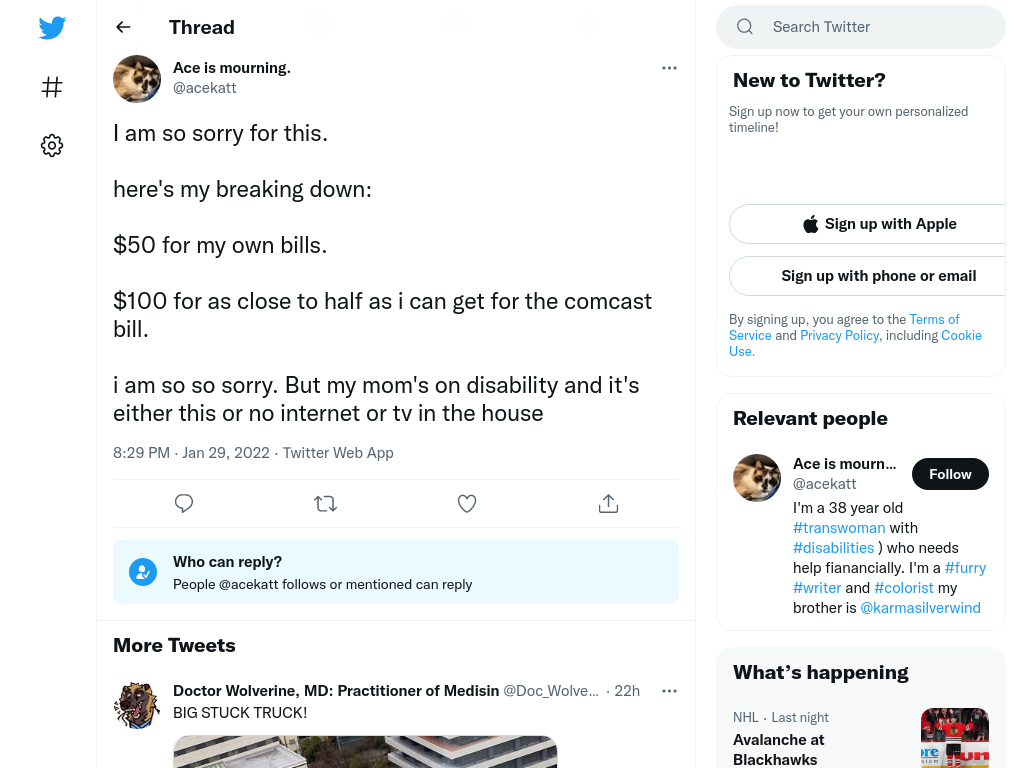The image size is (1024, 768).
Task: Open the #transwoman hashtag link
Action: pyautogui.click(x=839, y=528)
